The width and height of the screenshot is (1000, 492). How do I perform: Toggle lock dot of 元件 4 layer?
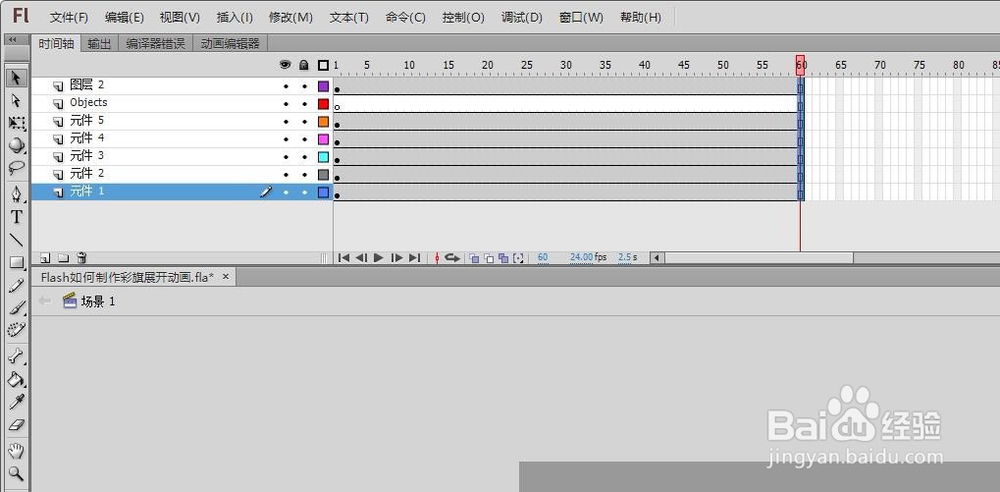[304, 139]
